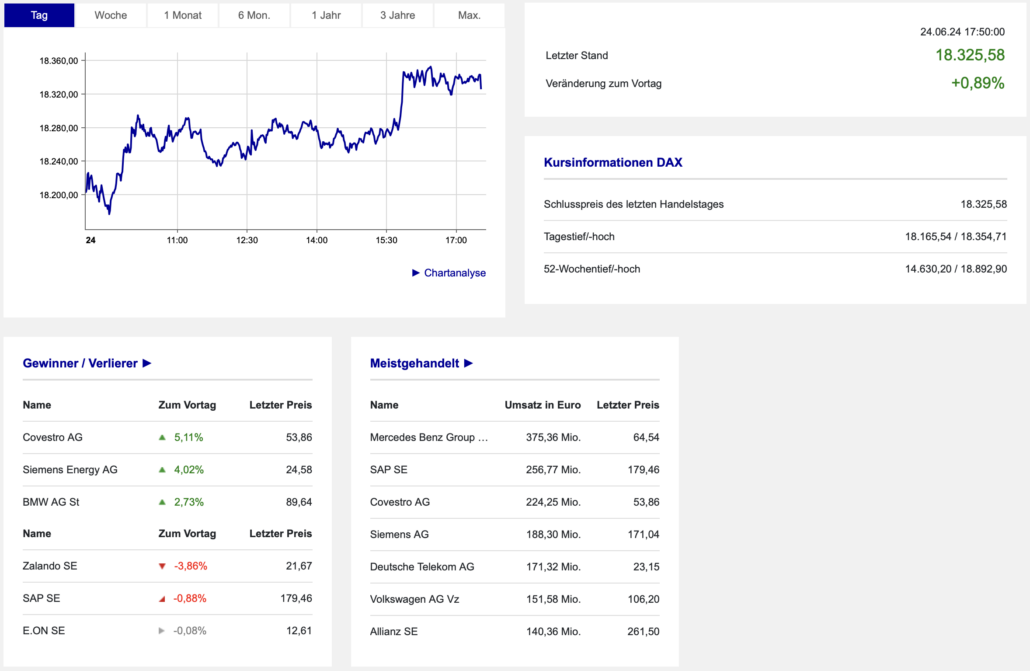The width and height of the screenshot is (1030, 671).
Task: Click the Volkswagen turnover 151,58 Mio.
Action: (553, 599)
